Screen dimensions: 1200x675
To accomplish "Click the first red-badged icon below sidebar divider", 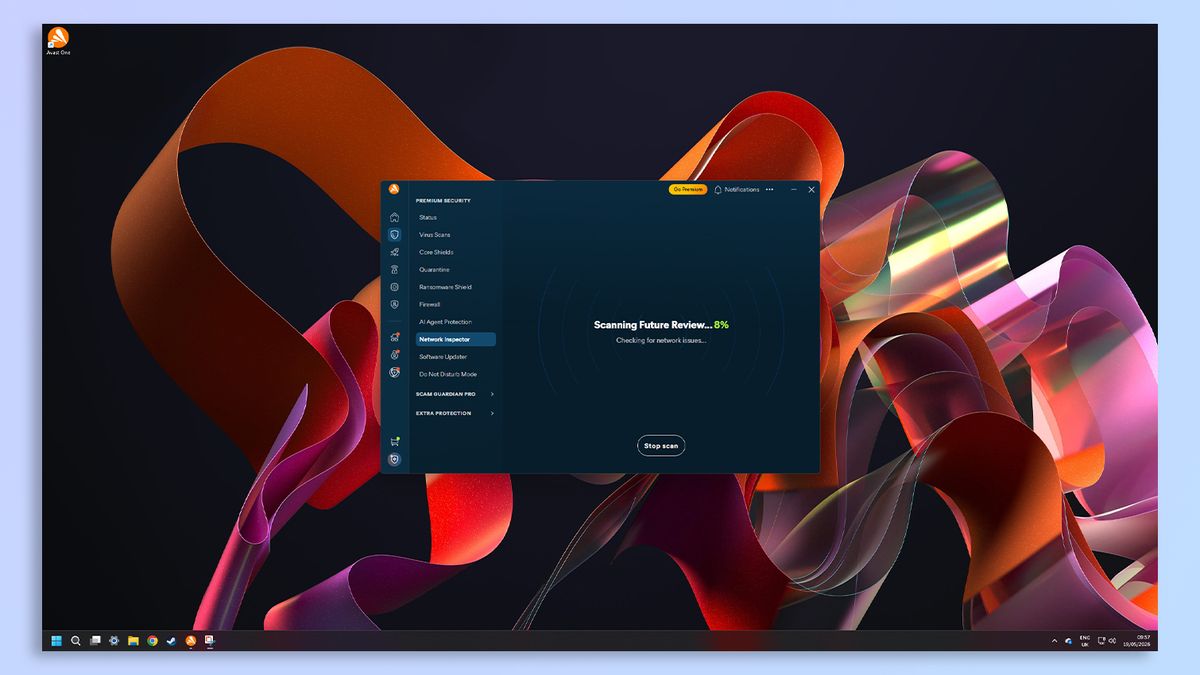I will coord(394,337).
